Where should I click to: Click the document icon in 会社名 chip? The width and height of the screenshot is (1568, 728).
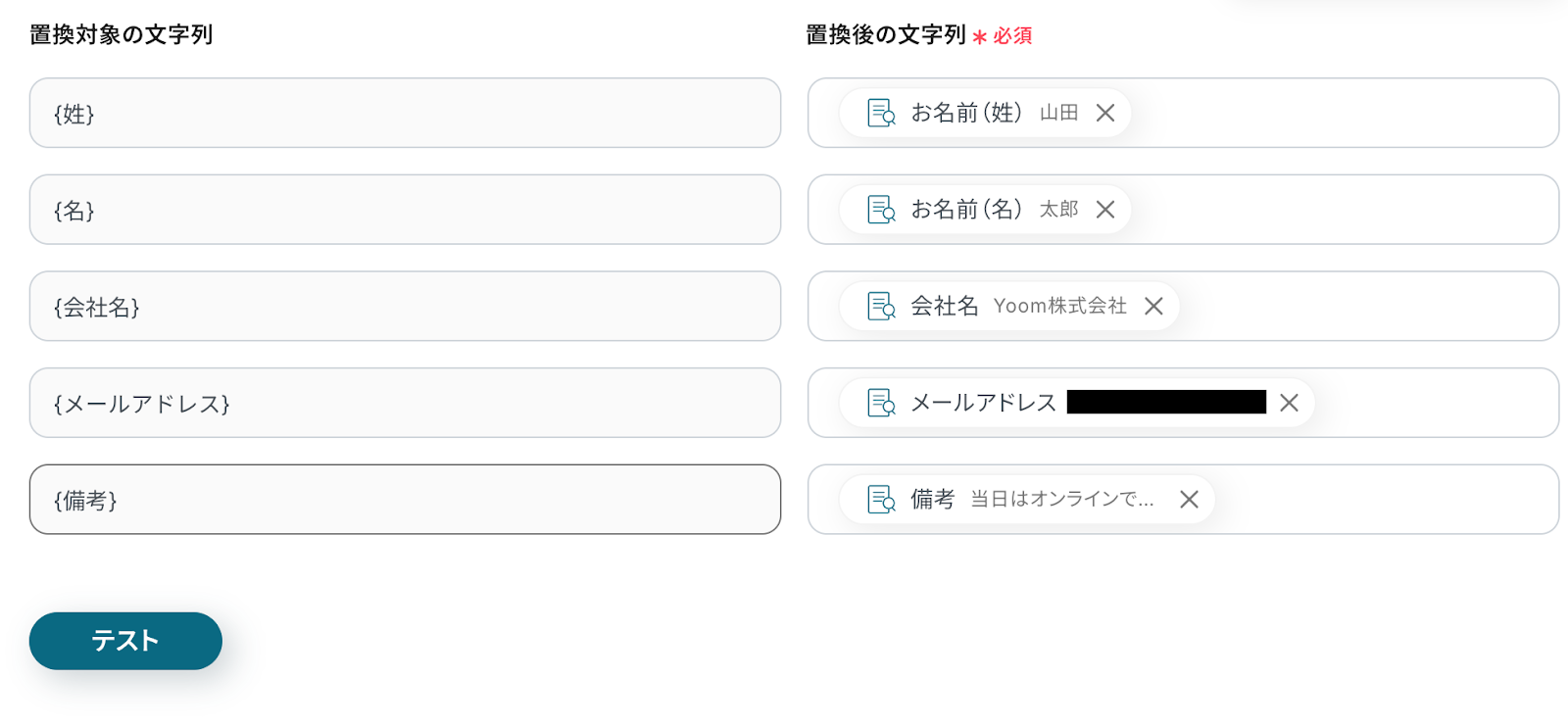(881, 306)
